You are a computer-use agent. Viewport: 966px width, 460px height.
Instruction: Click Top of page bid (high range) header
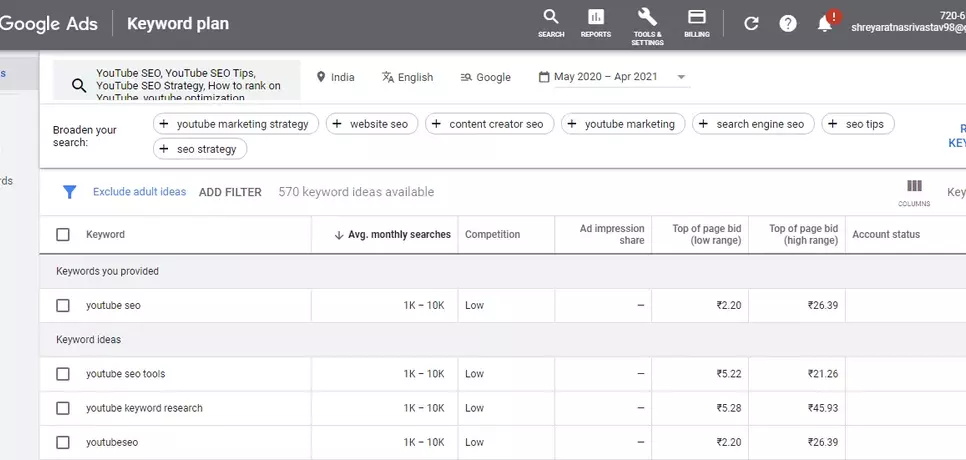coord(803,235)
